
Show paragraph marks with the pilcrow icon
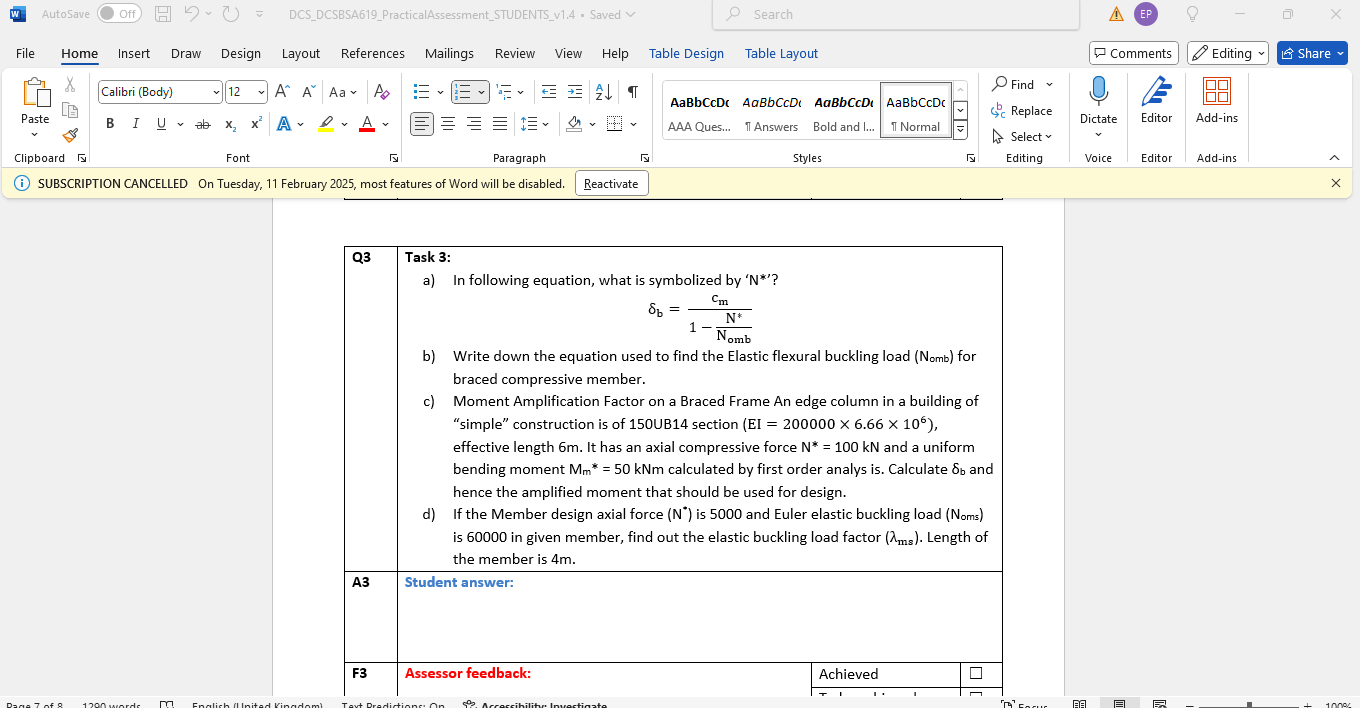click(x=632, y=91)
